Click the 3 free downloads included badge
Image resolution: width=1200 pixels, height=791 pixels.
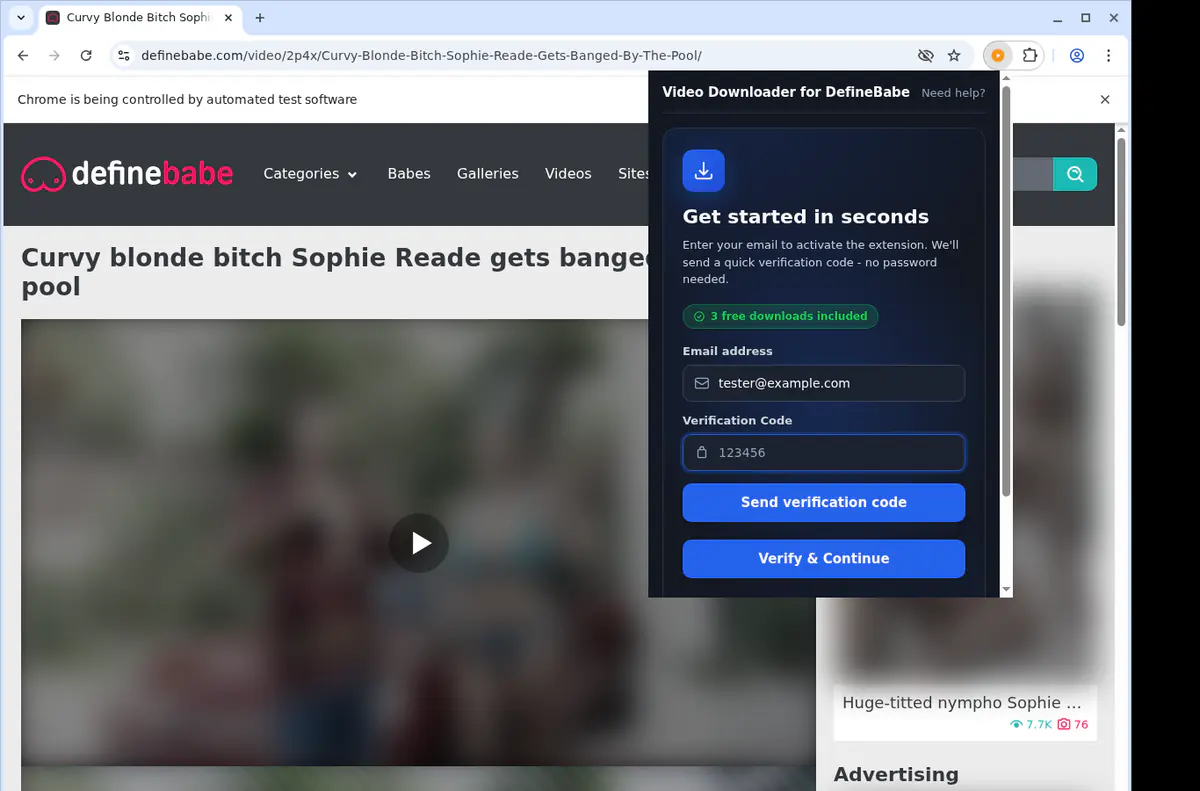(780, 316)
